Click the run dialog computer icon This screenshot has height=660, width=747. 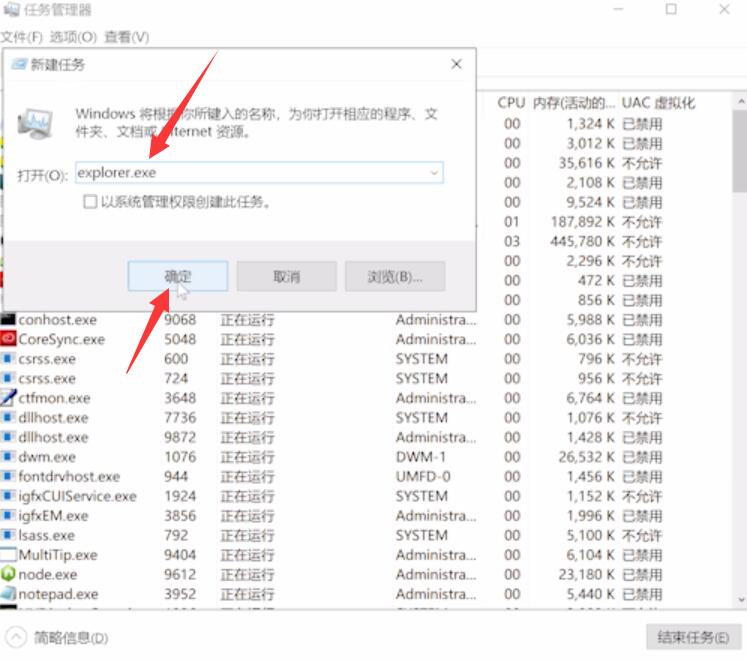(x=35, y=124)
